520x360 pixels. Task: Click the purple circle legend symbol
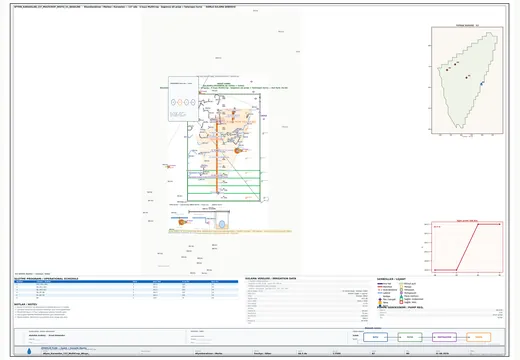pyautogui.click(x=401, y=293)
